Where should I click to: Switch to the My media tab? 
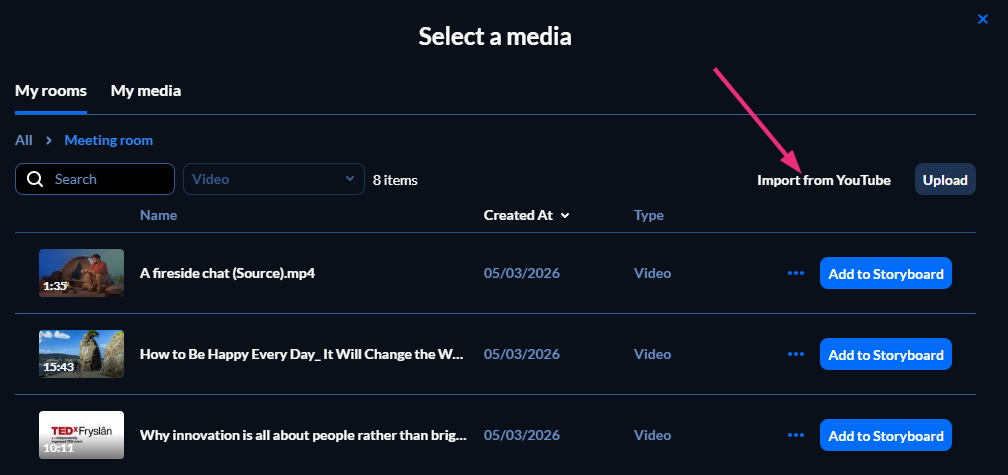[146, 91]
